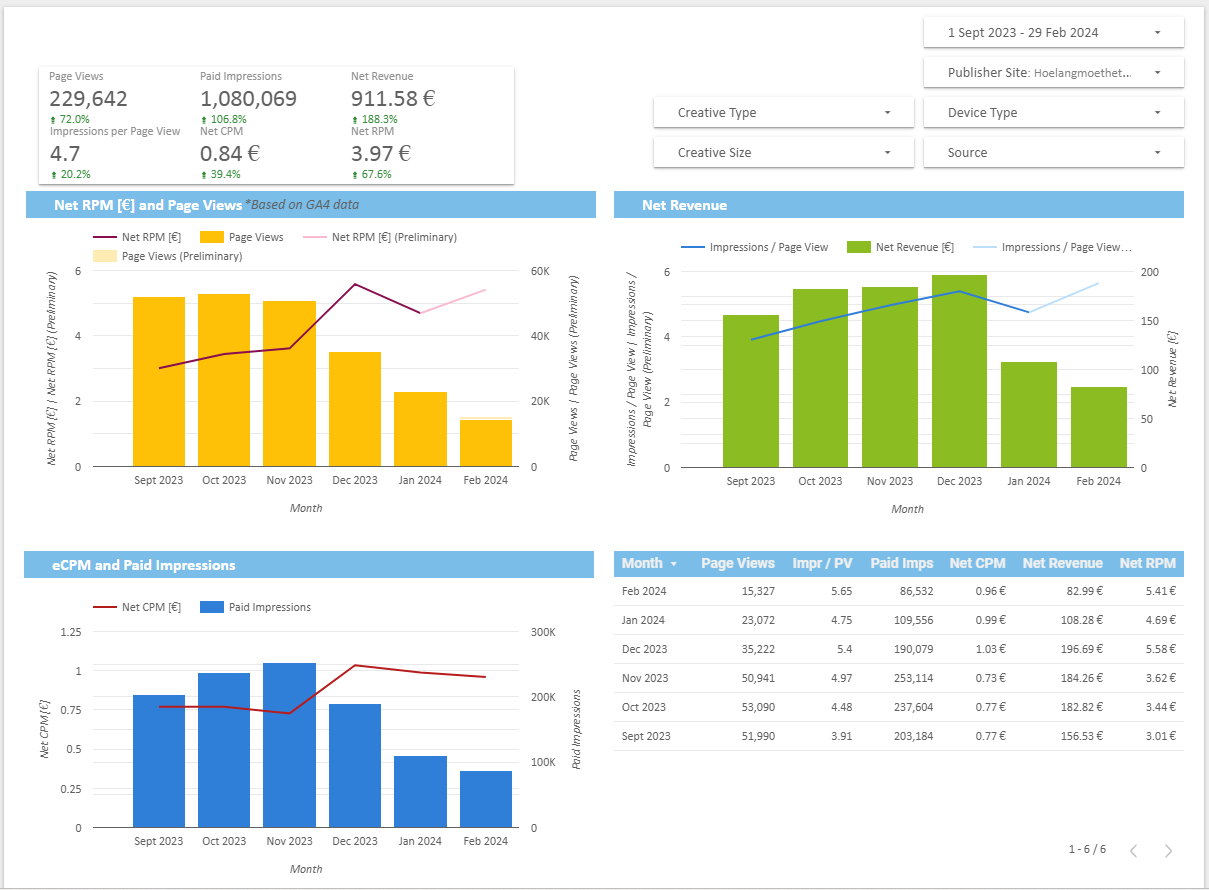Toggle green Net Revenue [€] legend item
1209x890 pixels.
[x=900, y=247]
